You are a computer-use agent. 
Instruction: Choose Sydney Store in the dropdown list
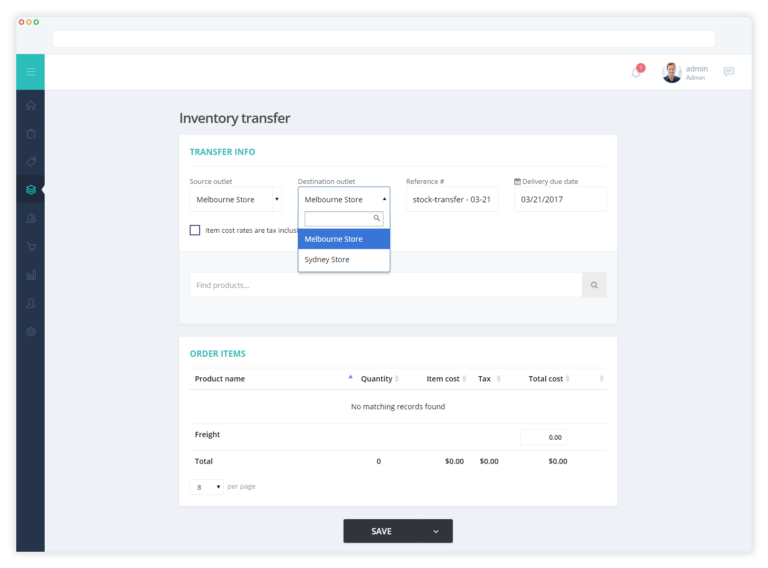344,260
